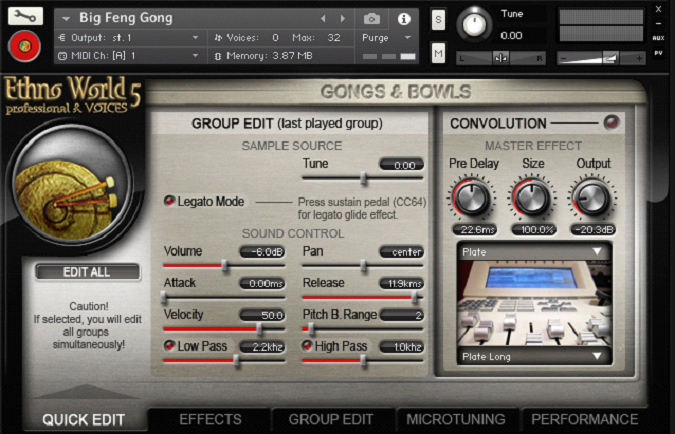Screen dimensions: 675x434
Task: Turn the convolution Size knob
Action: [x=532, y=198]
